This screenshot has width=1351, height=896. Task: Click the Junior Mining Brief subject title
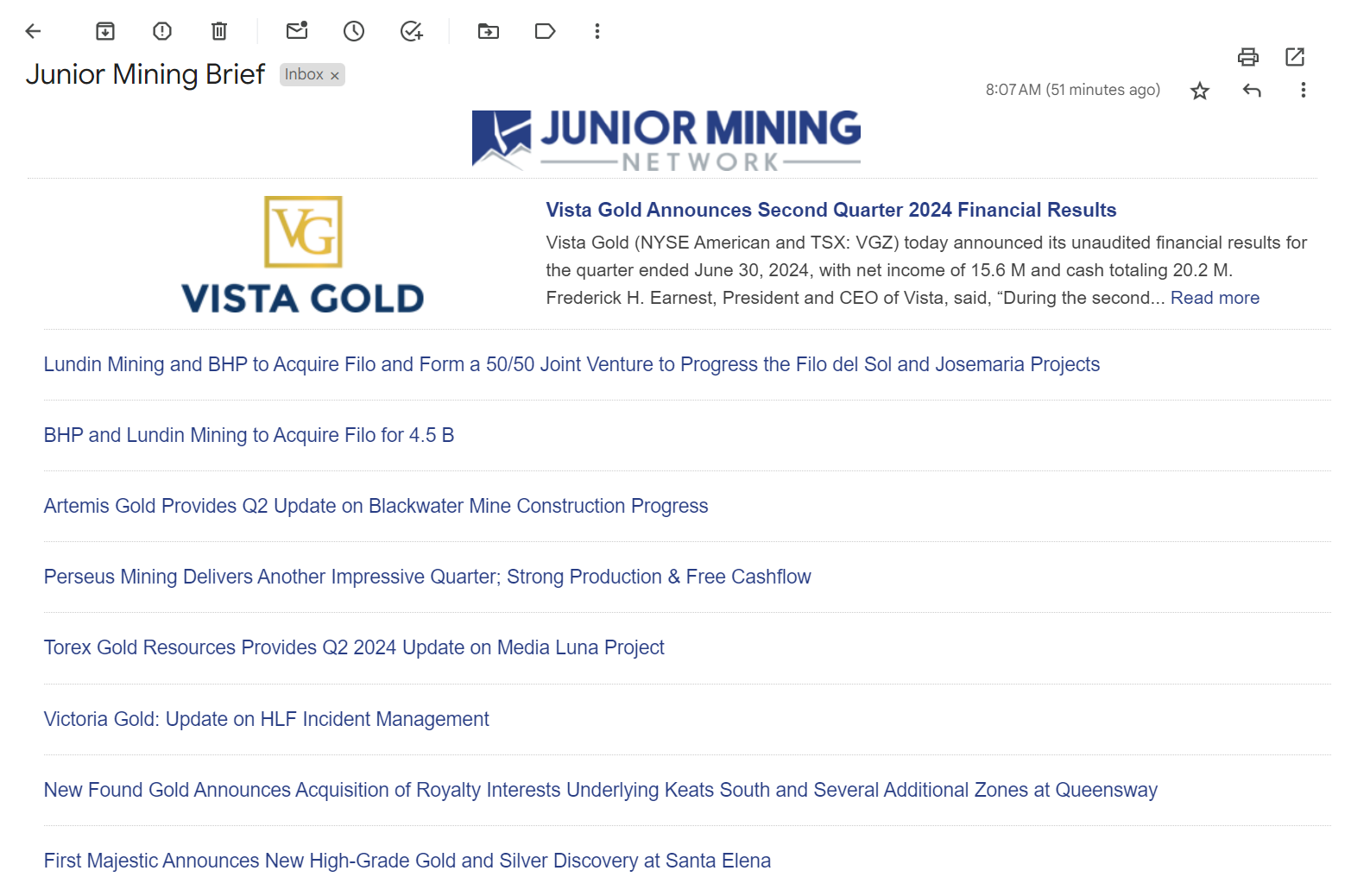[x=145, y=74]
